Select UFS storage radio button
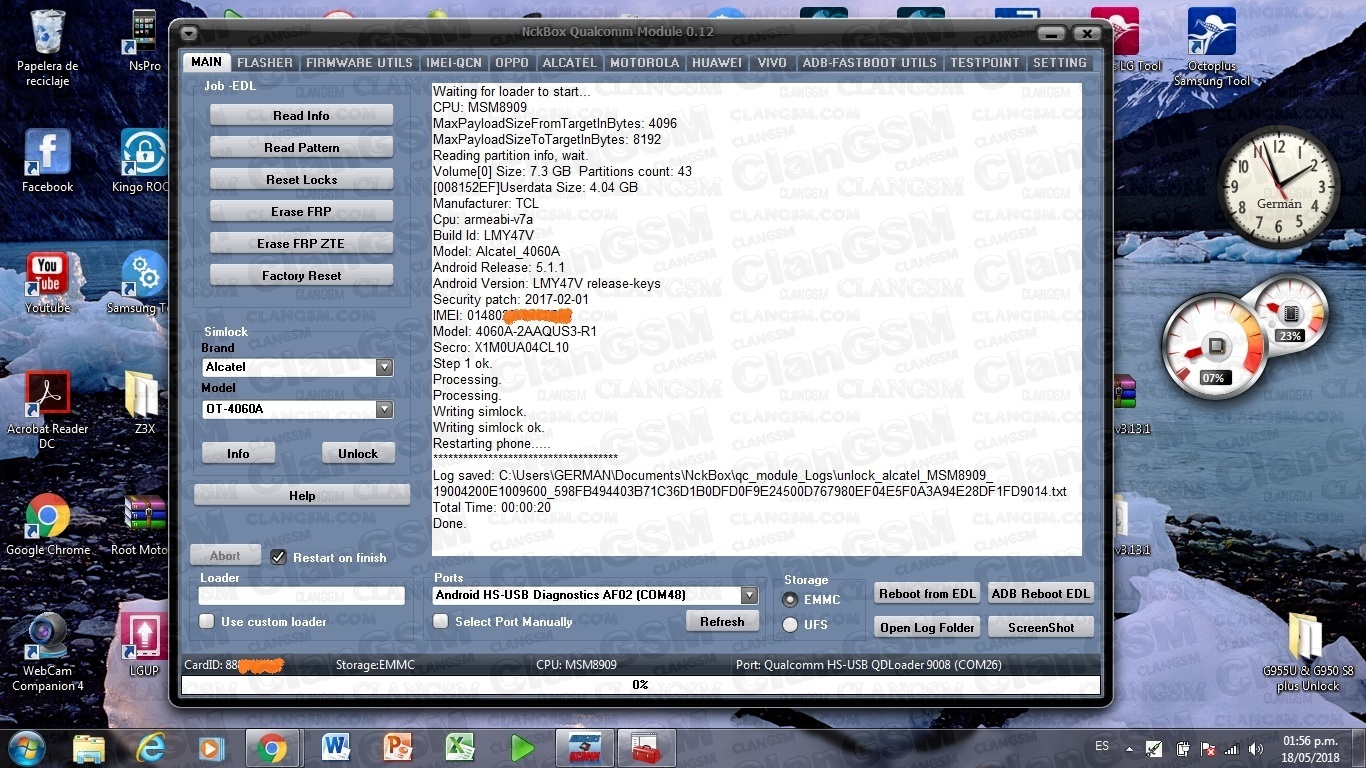The image size is (1366, 768). point(790,624)
